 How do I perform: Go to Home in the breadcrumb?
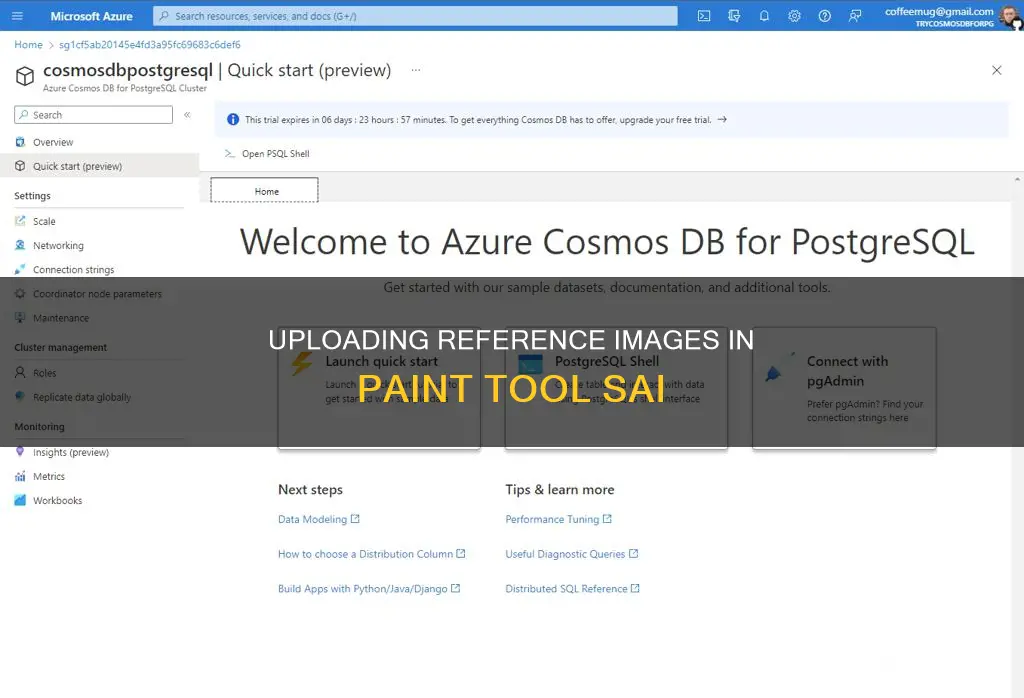(28, 44)
